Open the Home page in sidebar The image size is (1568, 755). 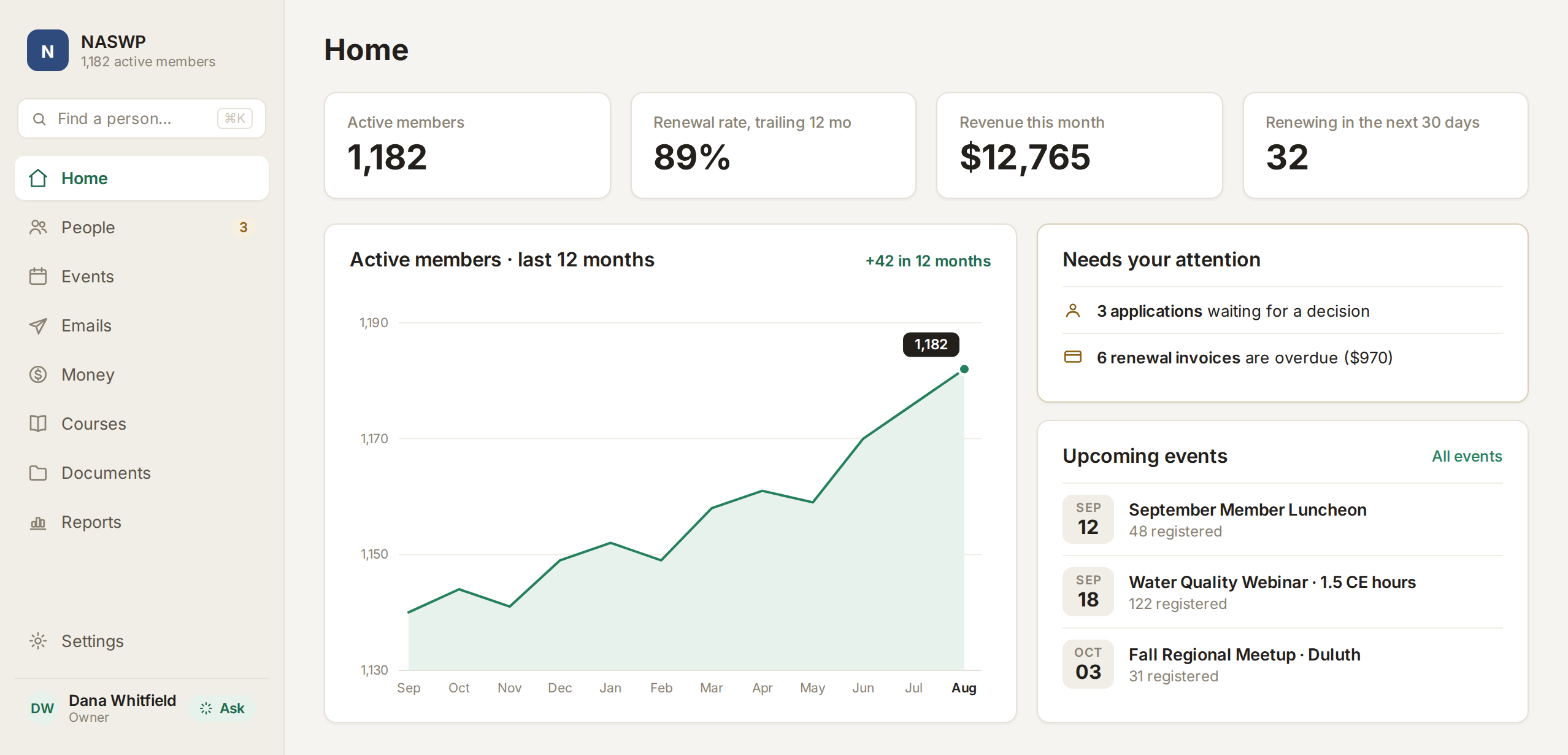pos(142,178)
